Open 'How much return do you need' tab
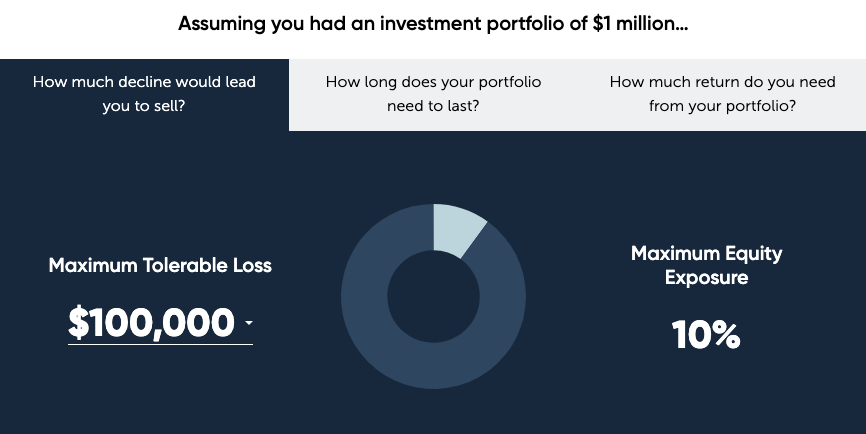Screen dimensions: 866x434 tap(722, 93)
